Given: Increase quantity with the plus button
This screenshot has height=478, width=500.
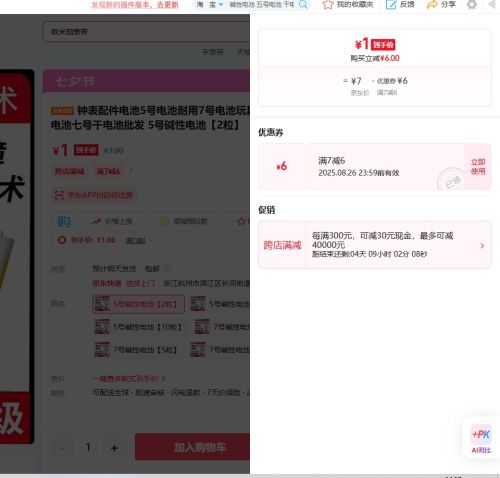Looking at the screenshot, I should 114,448.
